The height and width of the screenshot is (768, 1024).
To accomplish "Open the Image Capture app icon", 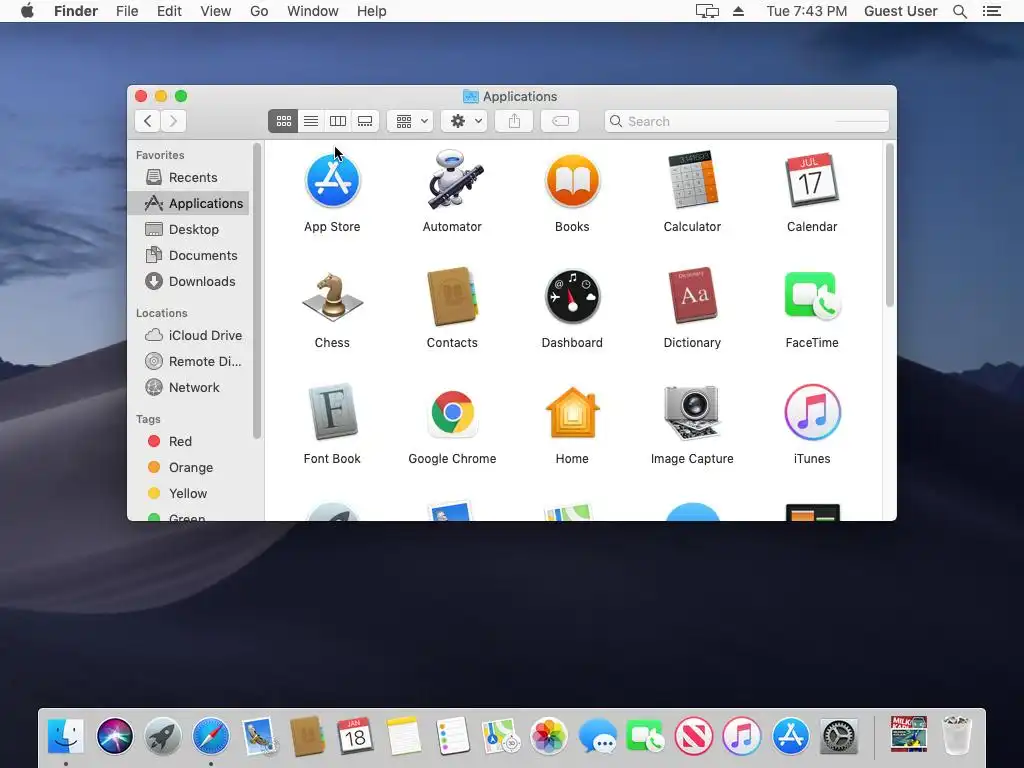I will coord(692,413).
